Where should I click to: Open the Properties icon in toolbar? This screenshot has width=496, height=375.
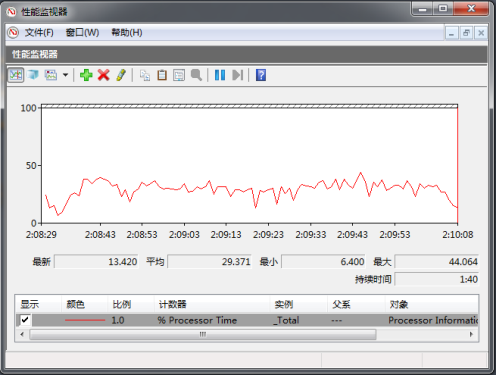click(x=179, y=75)
